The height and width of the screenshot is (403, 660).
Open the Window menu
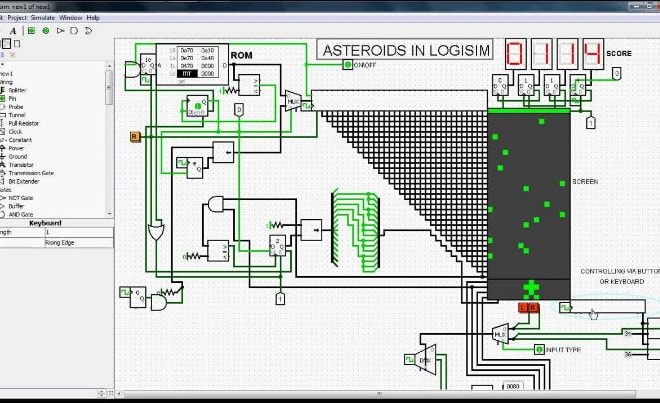coord(71,18)
